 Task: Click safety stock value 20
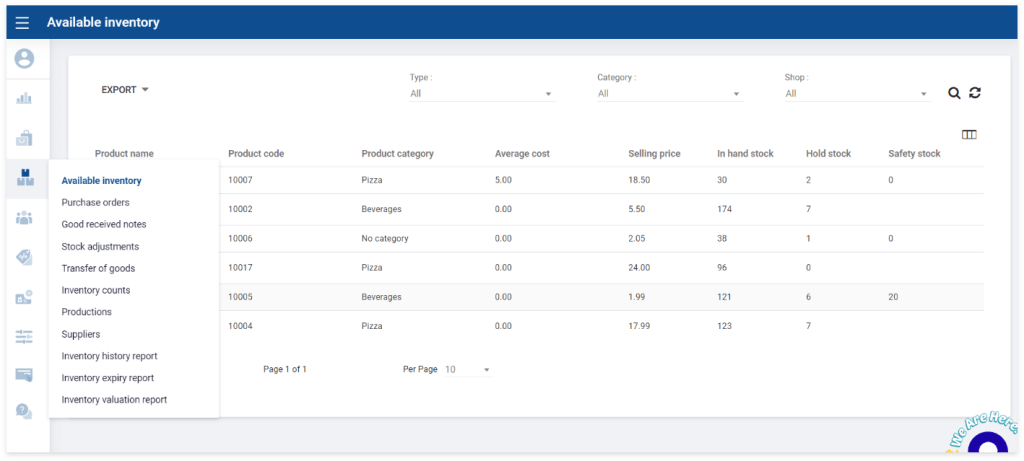(893, 297)
